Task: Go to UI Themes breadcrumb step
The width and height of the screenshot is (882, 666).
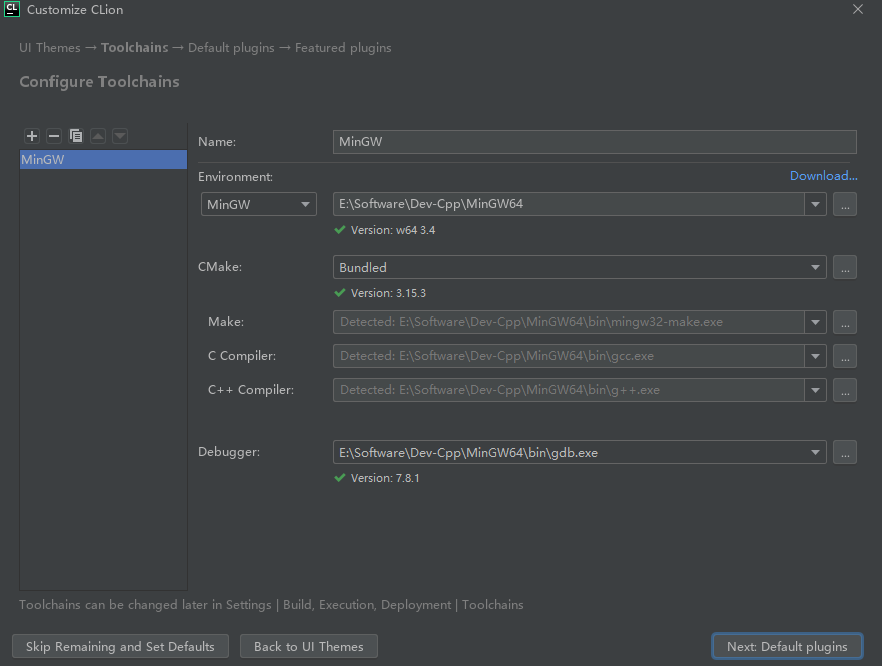Action: tap(50, 48)
